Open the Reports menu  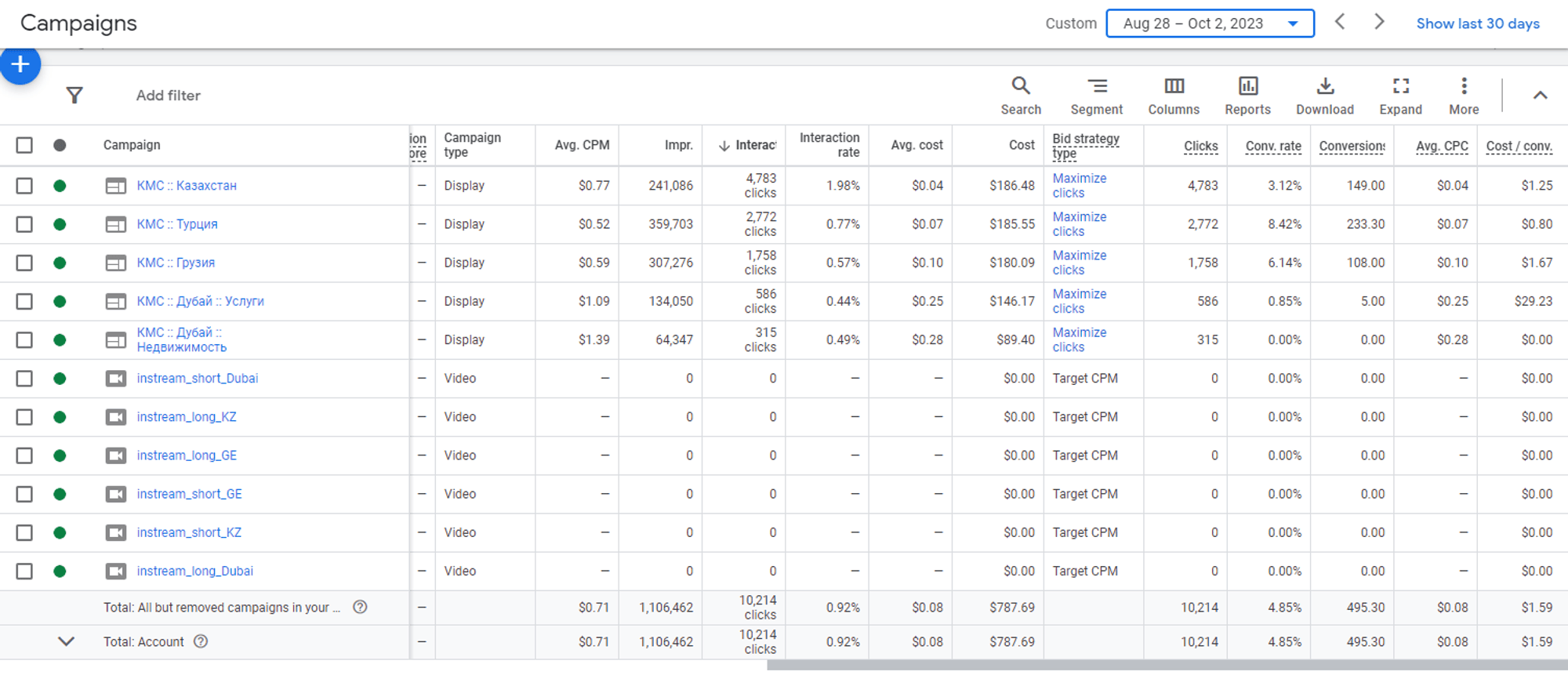tap(1247, 96)
